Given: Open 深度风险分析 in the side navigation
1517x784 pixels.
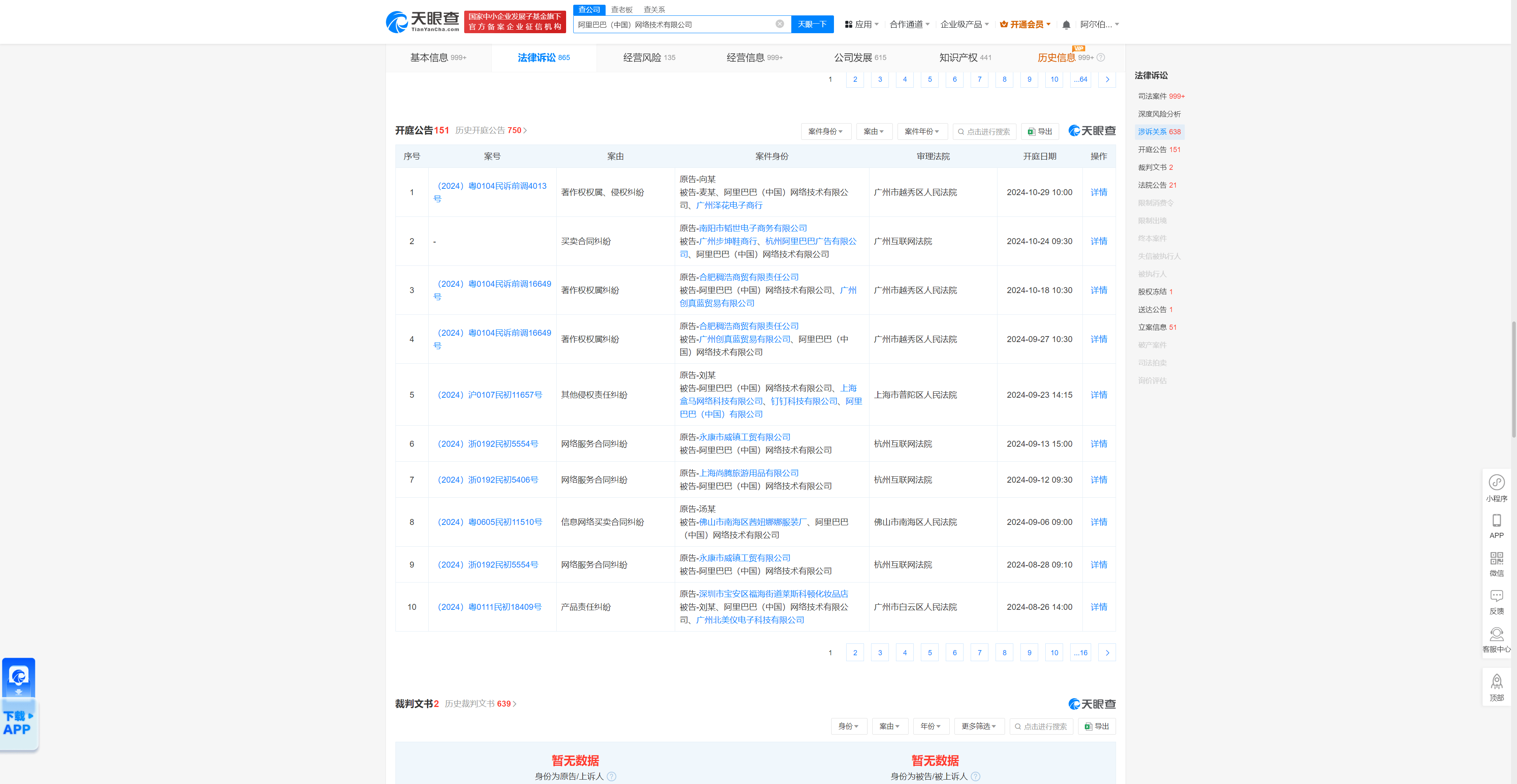Looking at the screenshot, I should click(x=1159, y=114).
